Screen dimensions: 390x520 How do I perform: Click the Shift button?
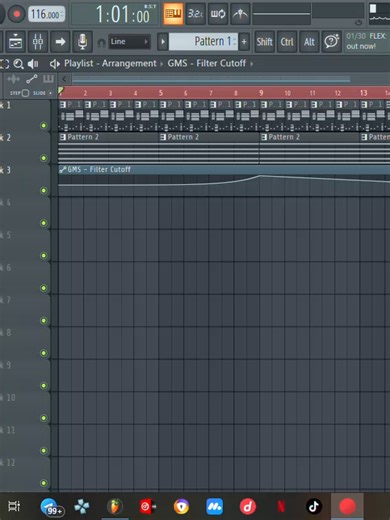[x=265, y=42]
